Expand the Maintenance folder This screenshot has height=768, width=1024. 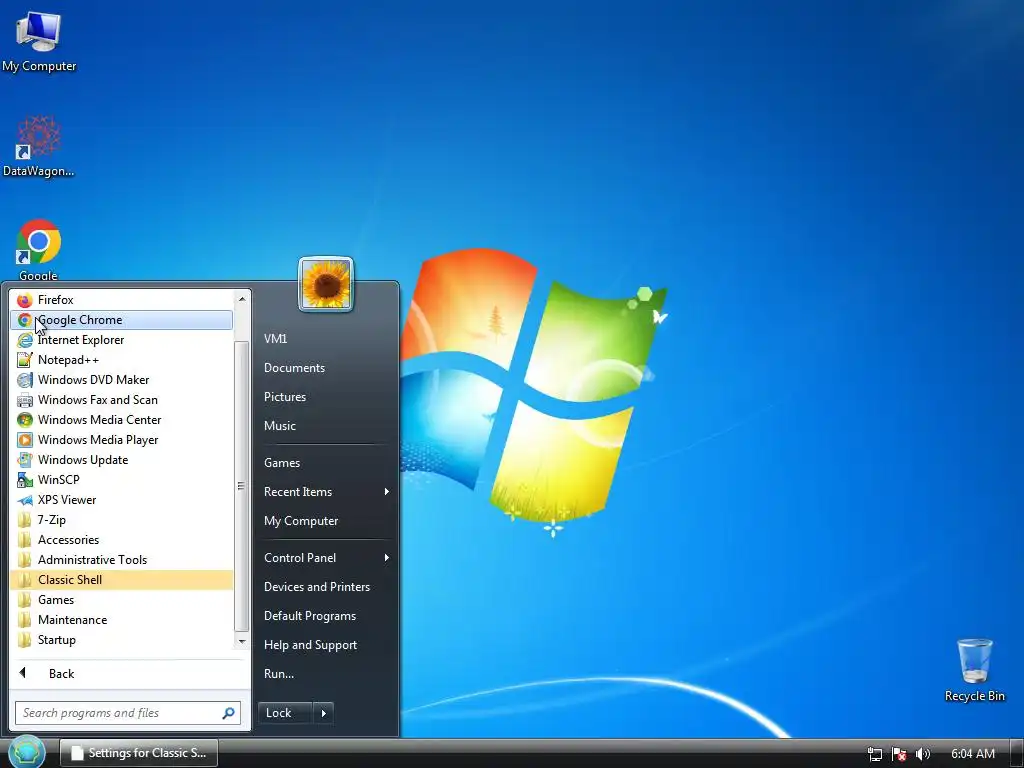click(x=121, y=620)
